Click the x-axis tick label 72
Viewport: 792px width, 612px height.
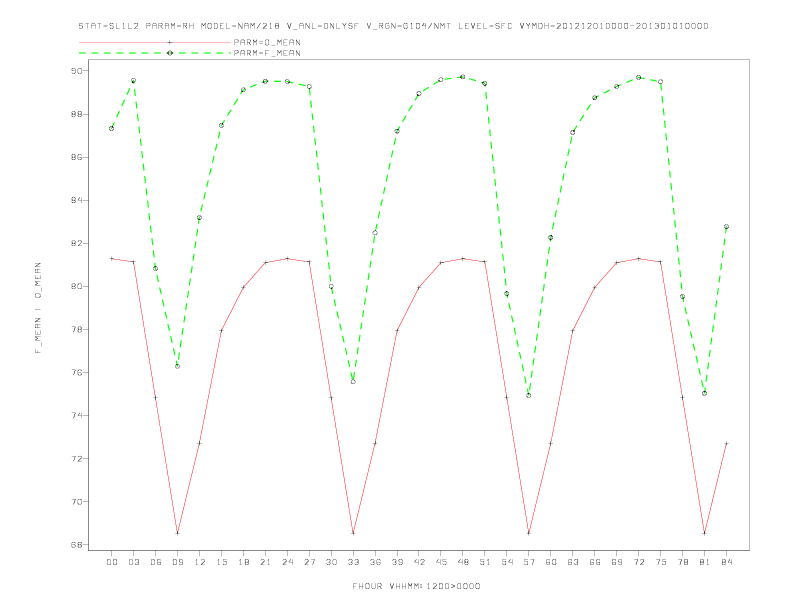click(638, 562)
